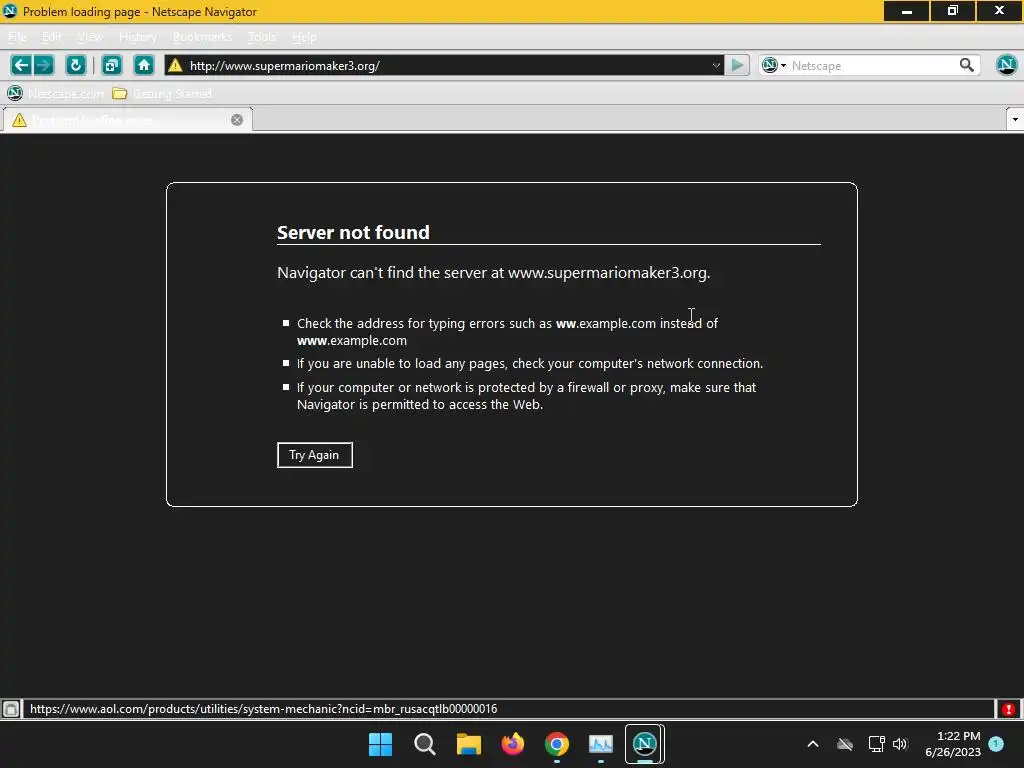
Task: Click the status bar page icon at left
Action: tap(11, 709)
